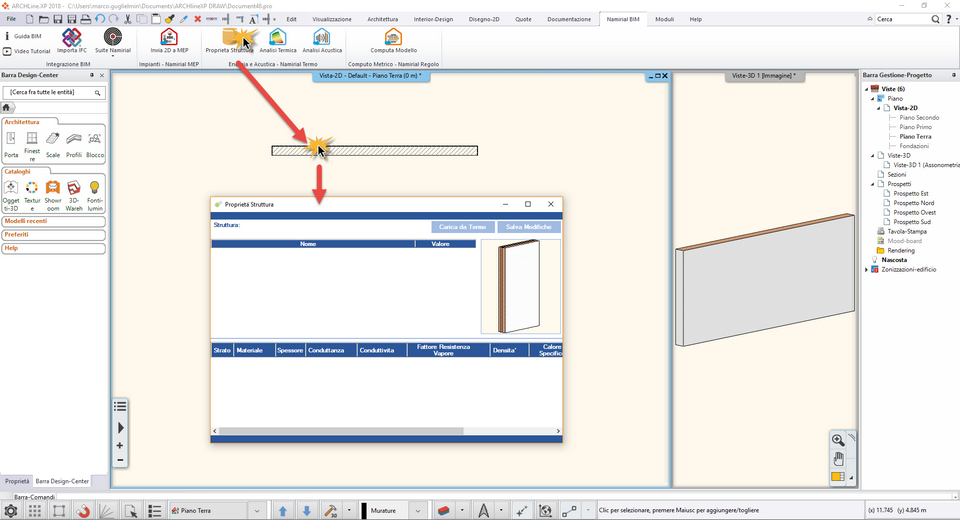The width and height of the screenshot is (960, 520).
Task: Open the Documentazione tab
Action: tap(569, 19)
